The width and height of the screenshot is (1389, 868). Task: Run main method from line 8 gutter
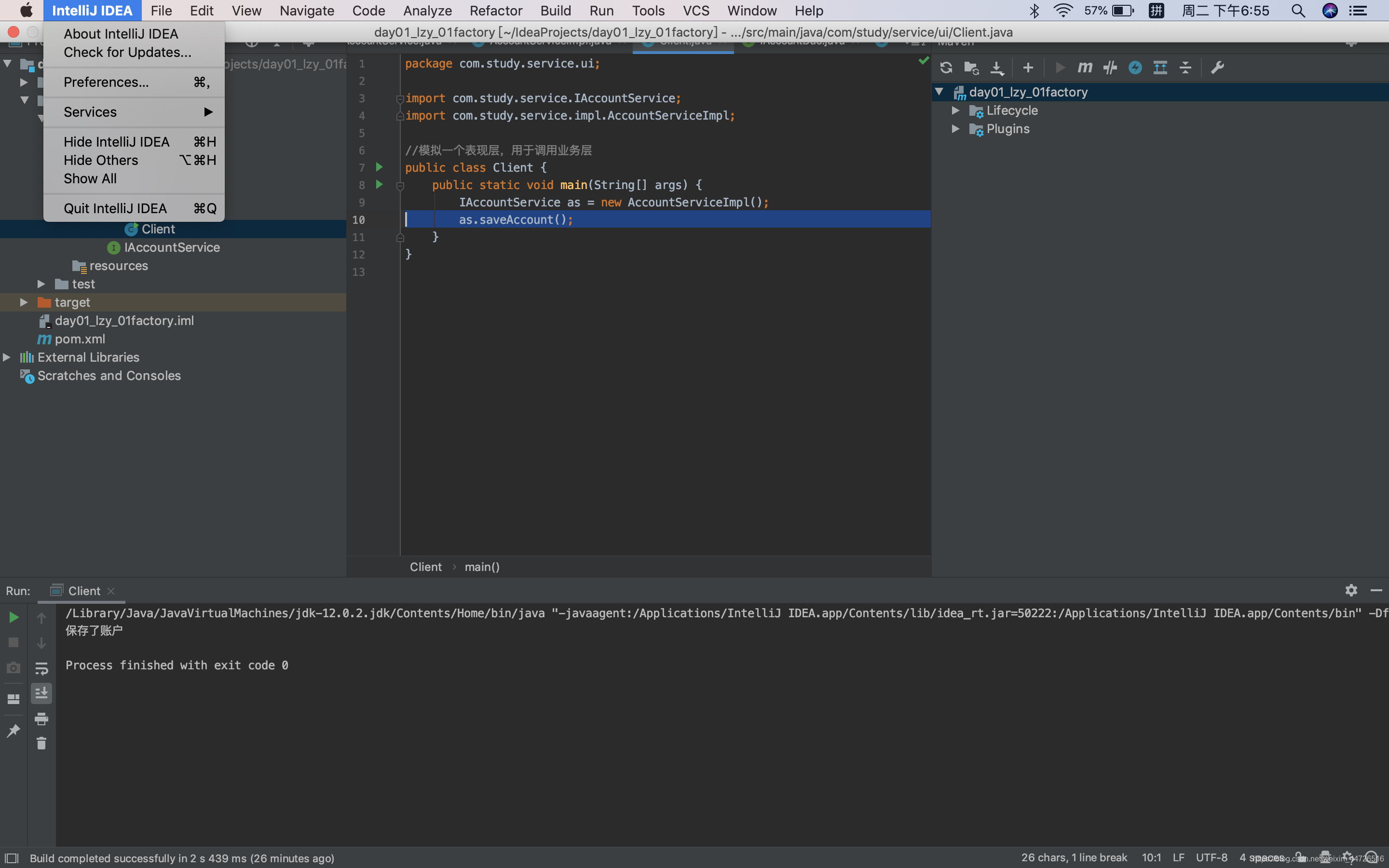pyautogui.click(x=380, y=184)
